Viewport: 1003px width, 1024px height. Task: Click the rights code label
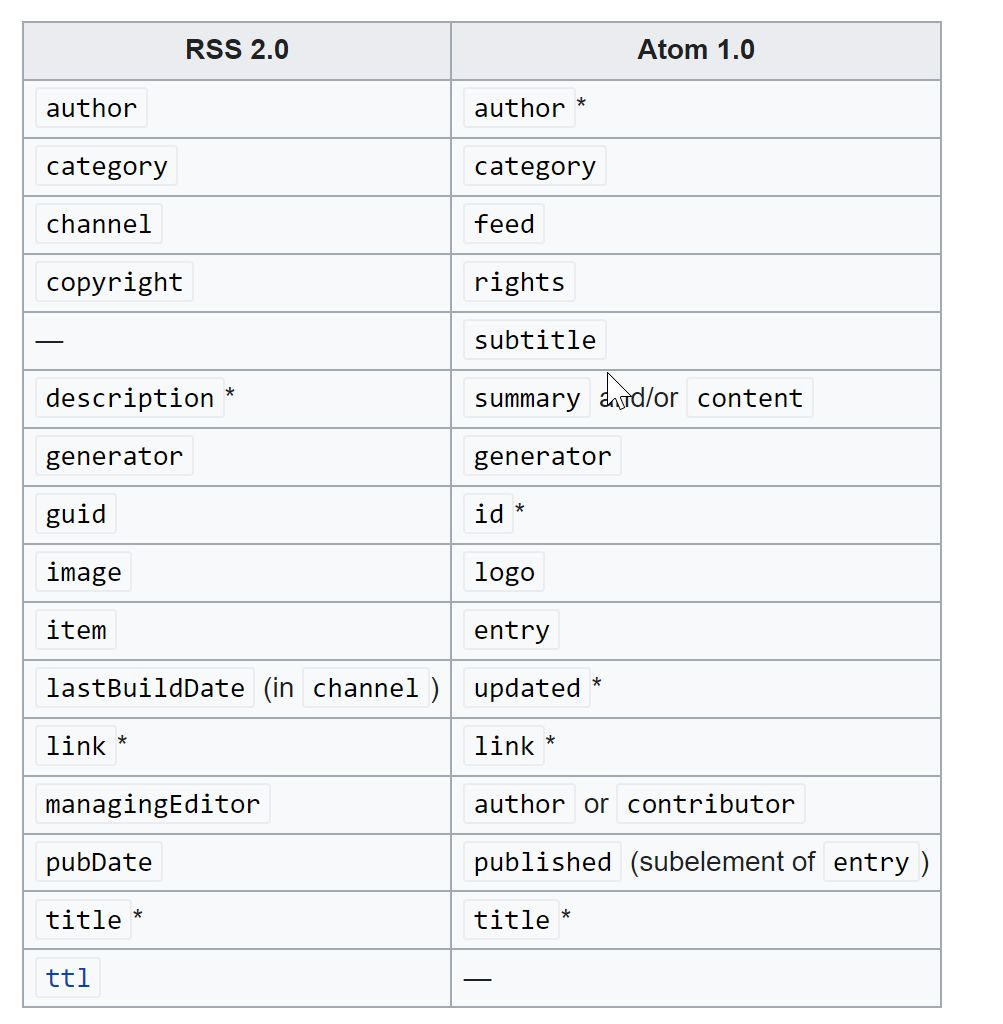pyautogui.click(x=519, y=282)
